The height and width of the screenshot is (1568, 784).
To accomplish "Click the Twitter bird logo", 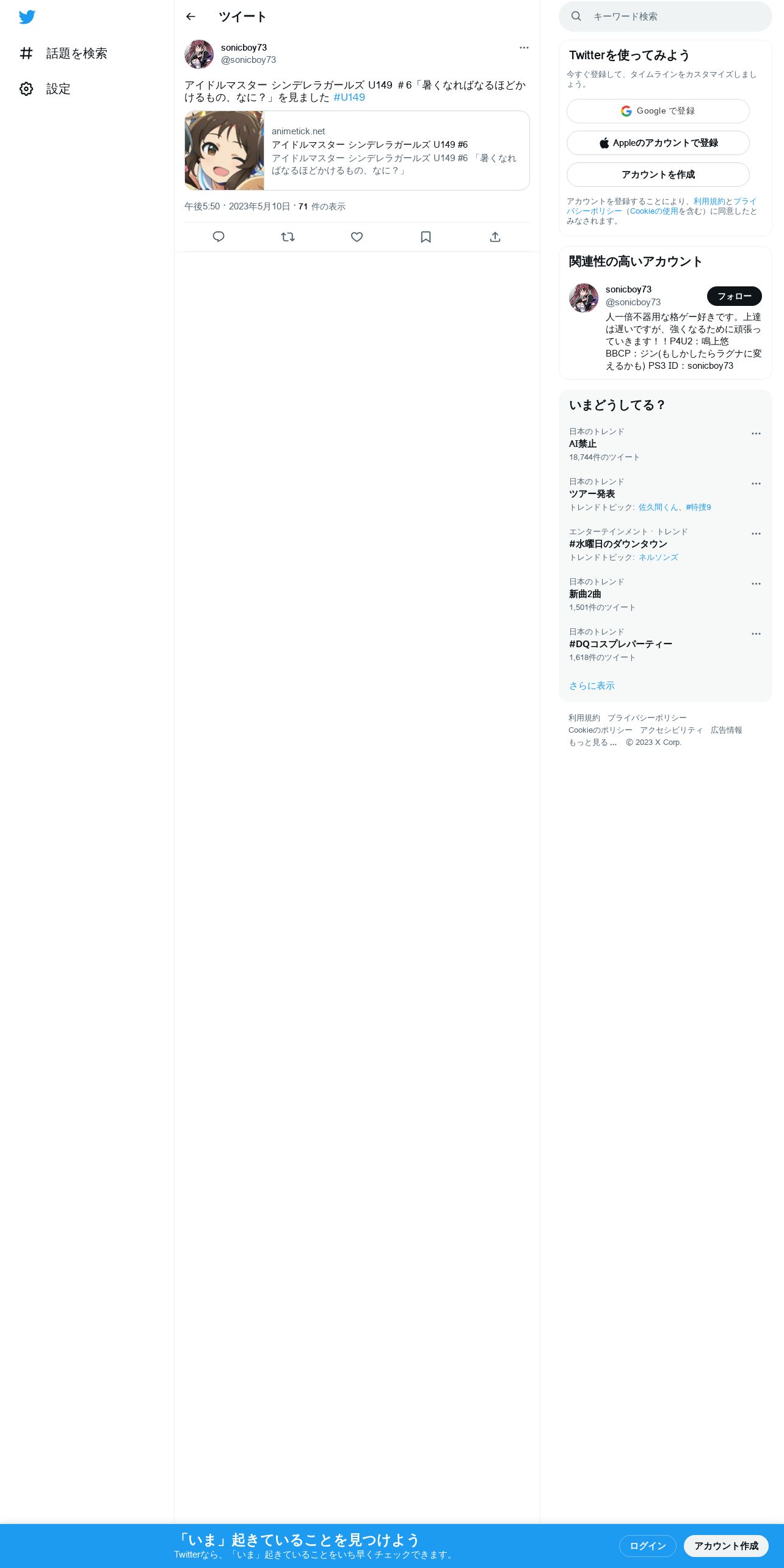I will click(27, 17).
